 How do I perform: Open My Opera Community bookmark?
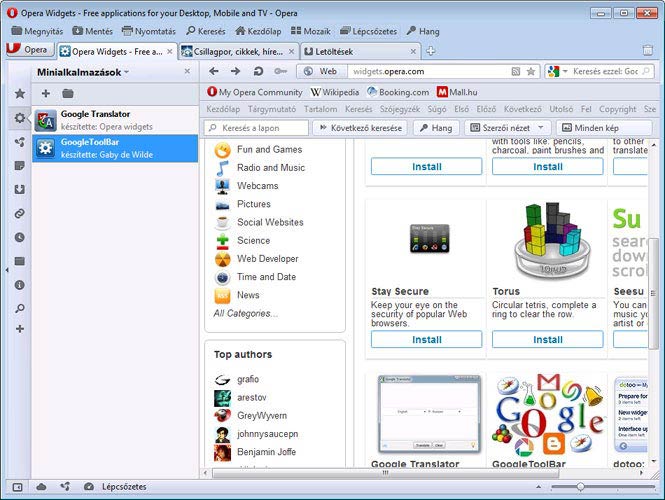[255, 92]
